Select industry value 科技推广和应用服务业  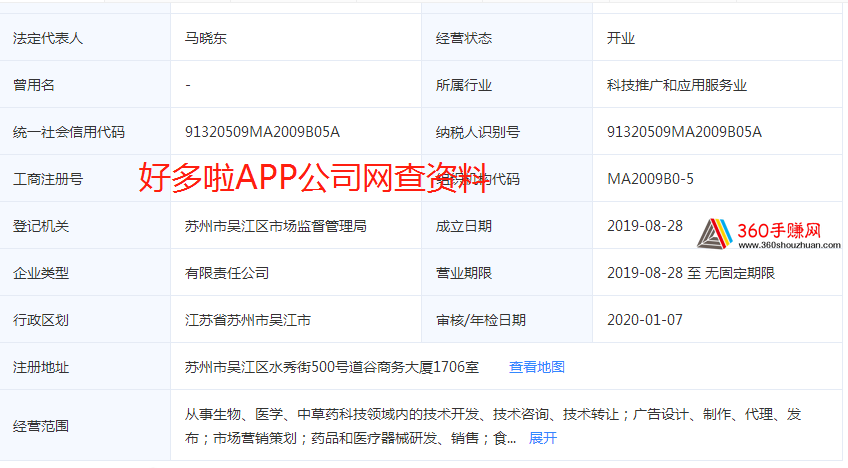click(x=677, y=85)
